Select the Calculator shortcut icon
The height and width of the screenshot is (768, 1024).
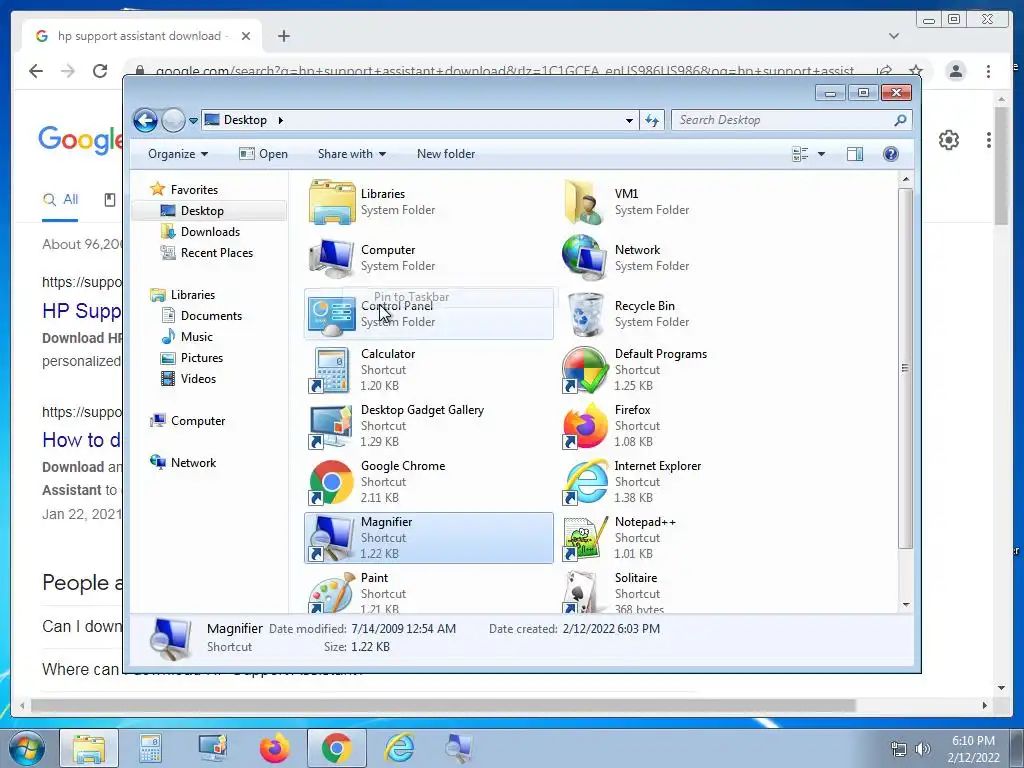(332, 370)
